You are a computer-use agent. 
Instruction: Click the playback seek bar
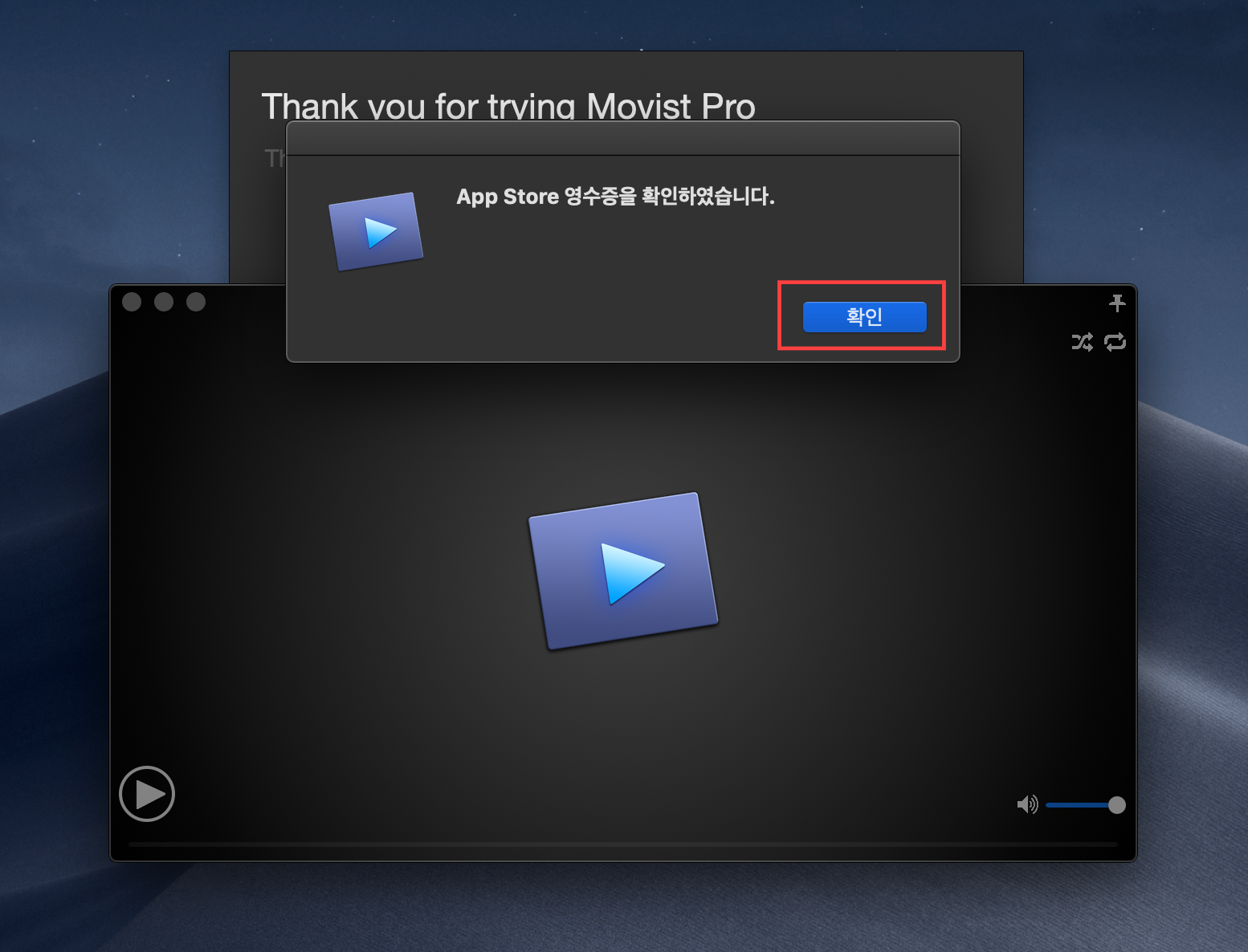(622, 844)
